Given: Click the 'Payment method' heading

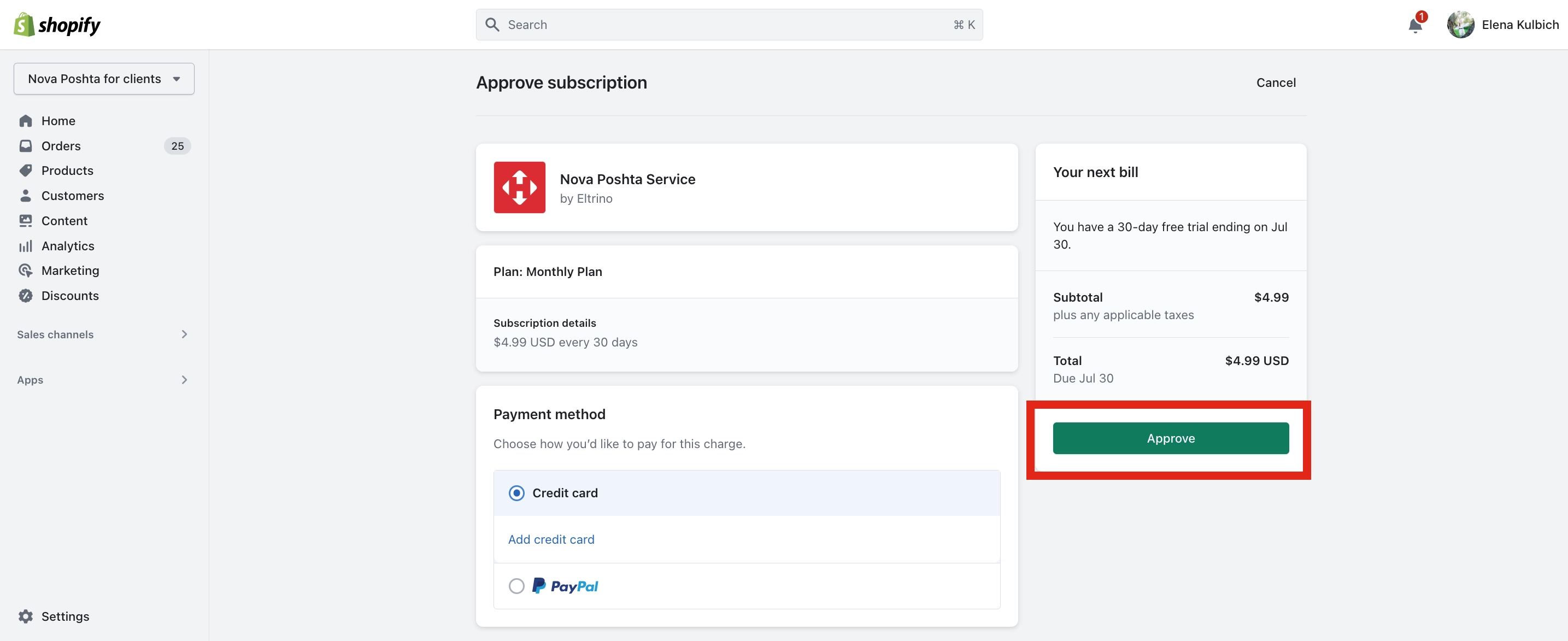Looking at the screenshot, I should tap(549, 415).
